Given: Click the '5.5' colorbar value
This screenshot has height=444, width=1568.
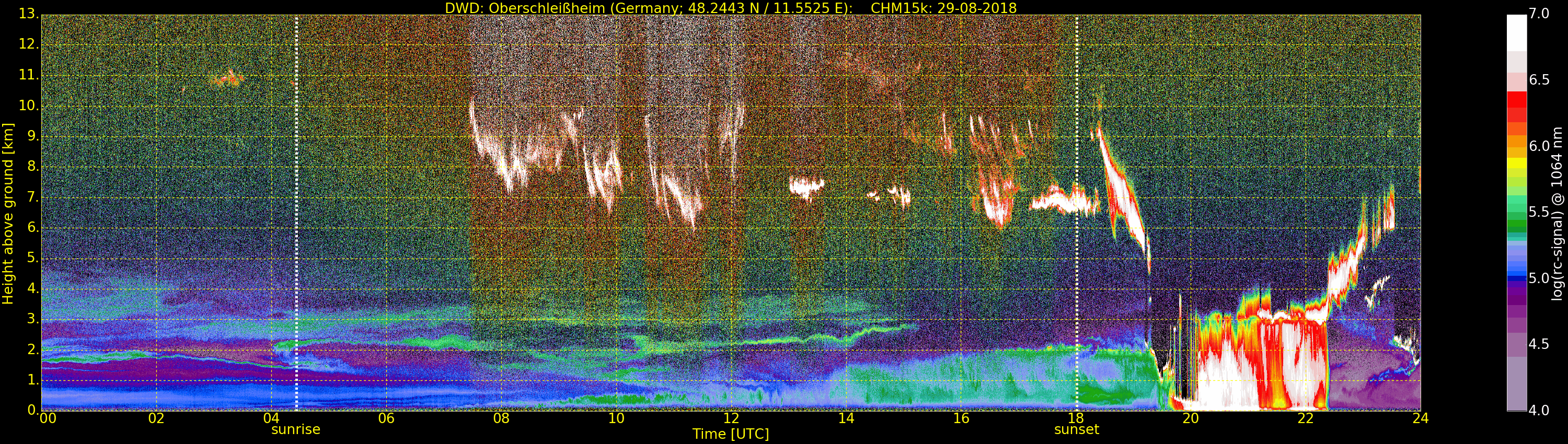Looking at the screenshot, I should coord(1539,212).
